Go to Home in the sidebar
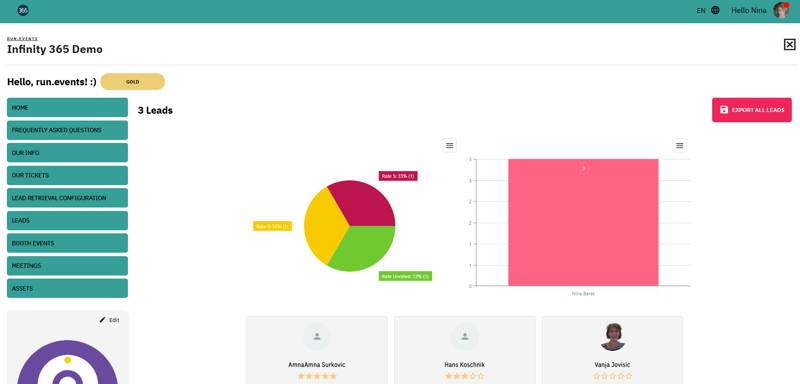 point(67,108)
